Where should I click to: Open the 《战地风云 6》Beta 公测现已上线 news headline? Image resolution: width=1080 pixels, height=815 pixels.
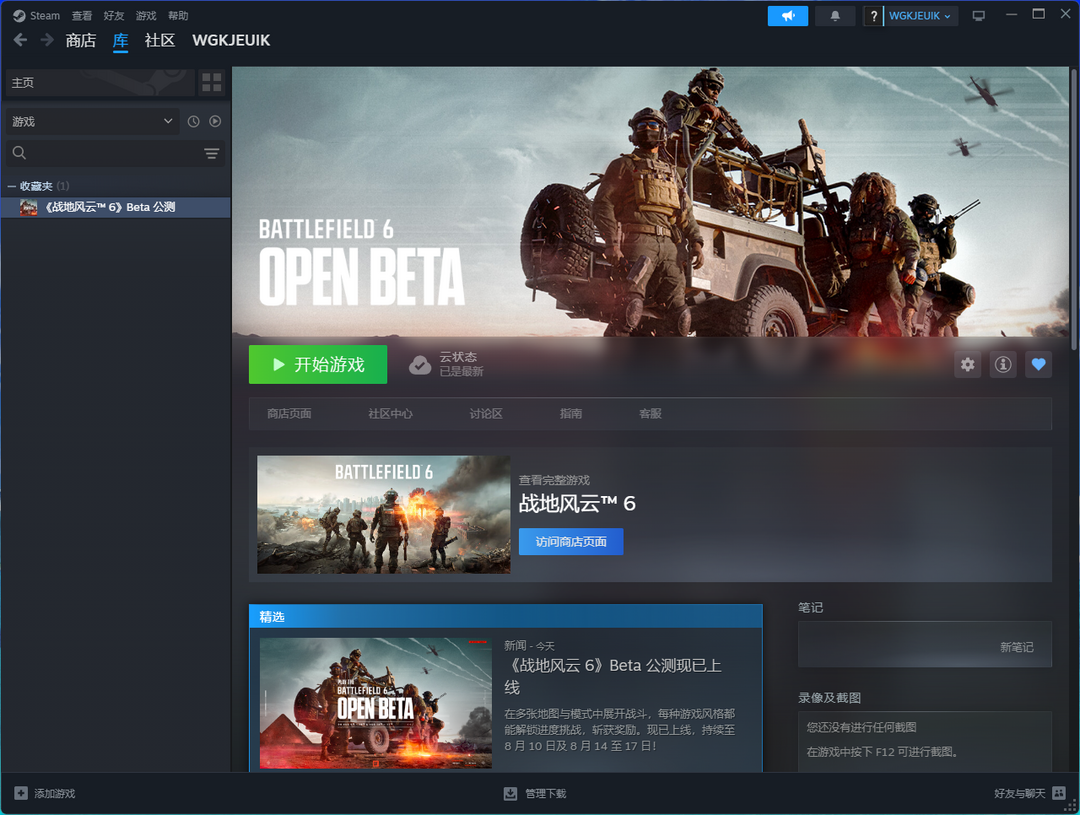[614, 676]
